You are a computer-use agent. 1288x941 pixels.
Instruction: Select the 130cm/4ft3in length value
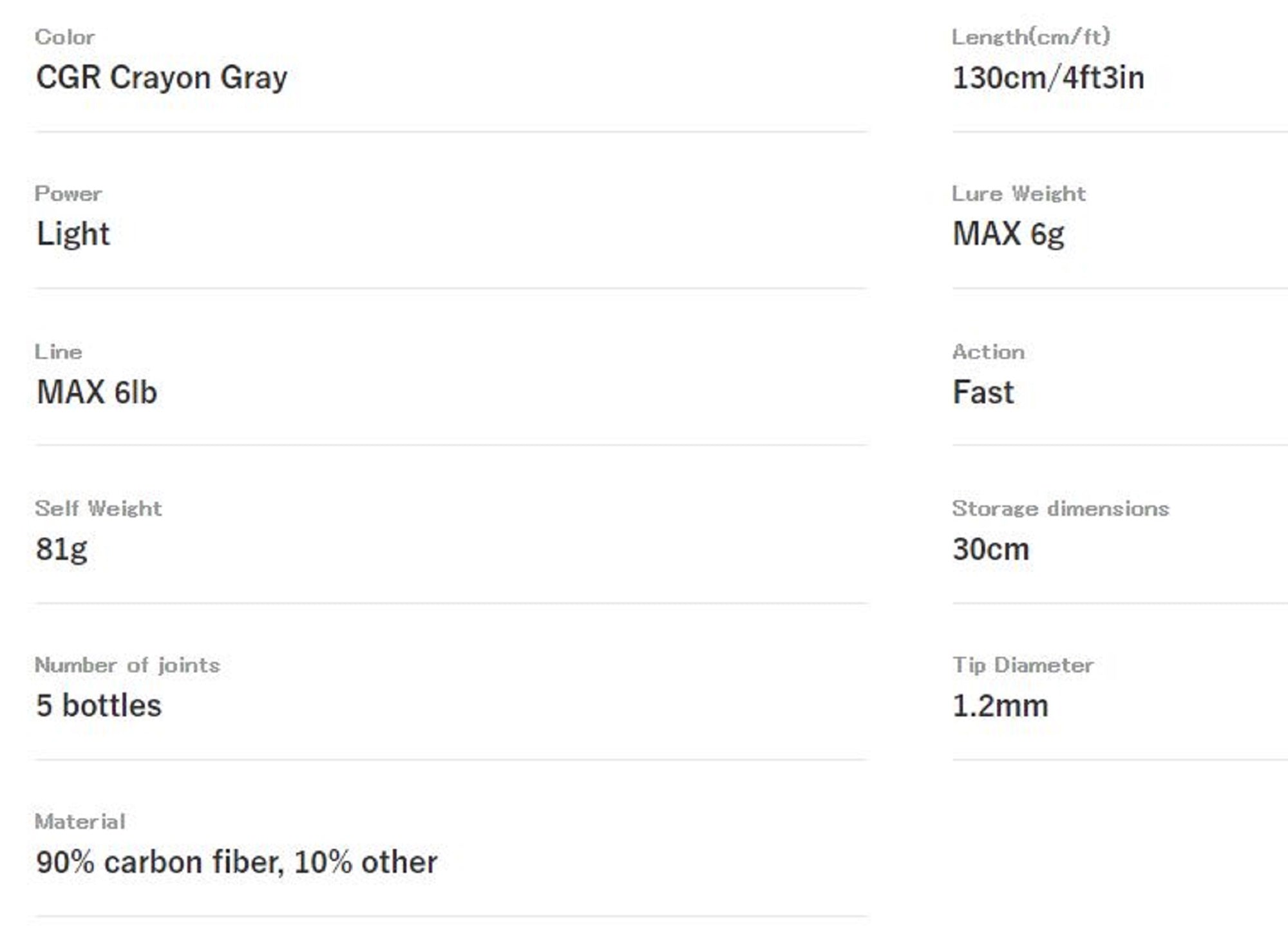(x=1048, y=78)
